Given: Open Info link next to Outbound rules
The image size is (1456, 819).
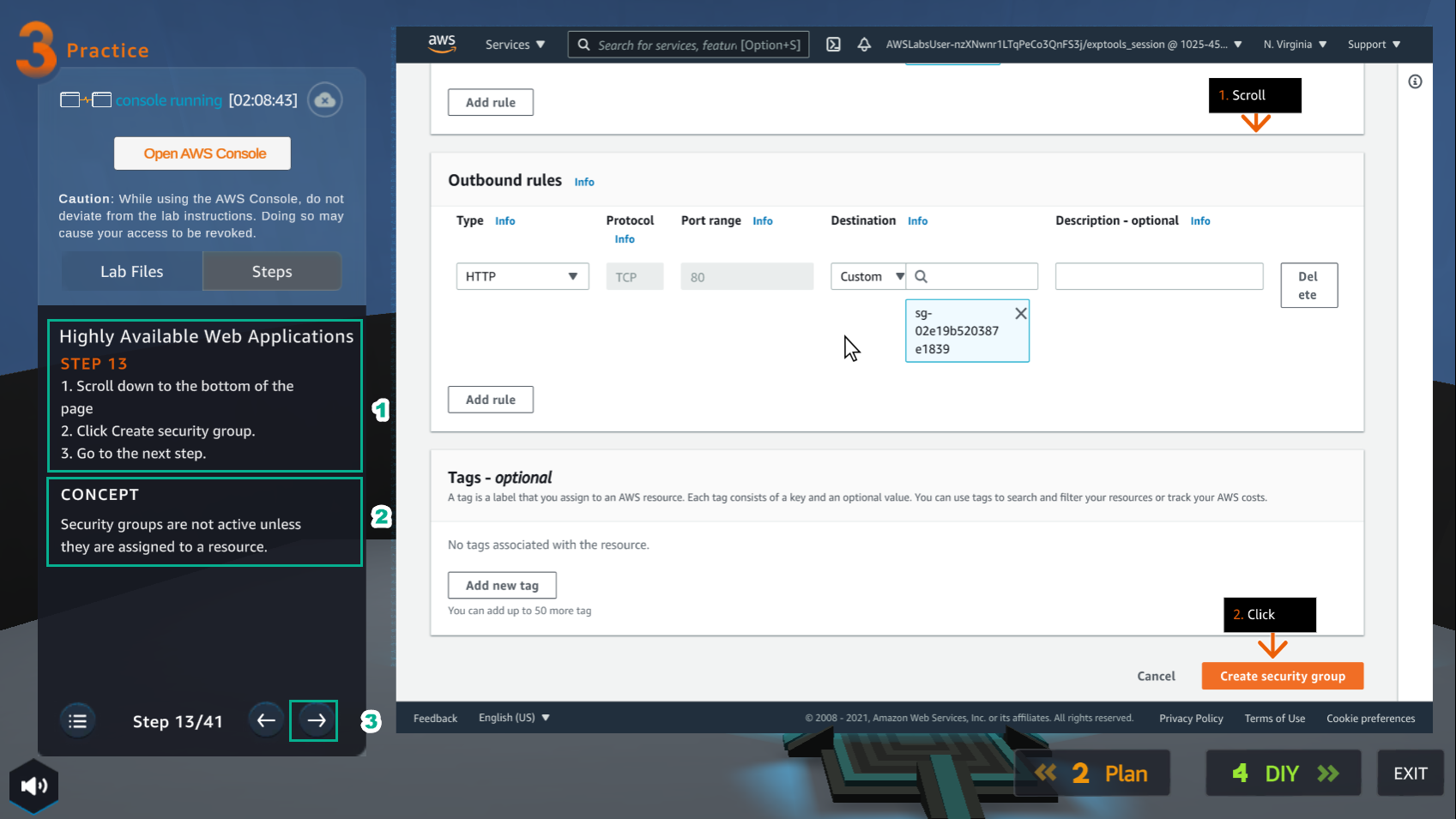Looking at the screenshot, I should [x=584, y=182].
